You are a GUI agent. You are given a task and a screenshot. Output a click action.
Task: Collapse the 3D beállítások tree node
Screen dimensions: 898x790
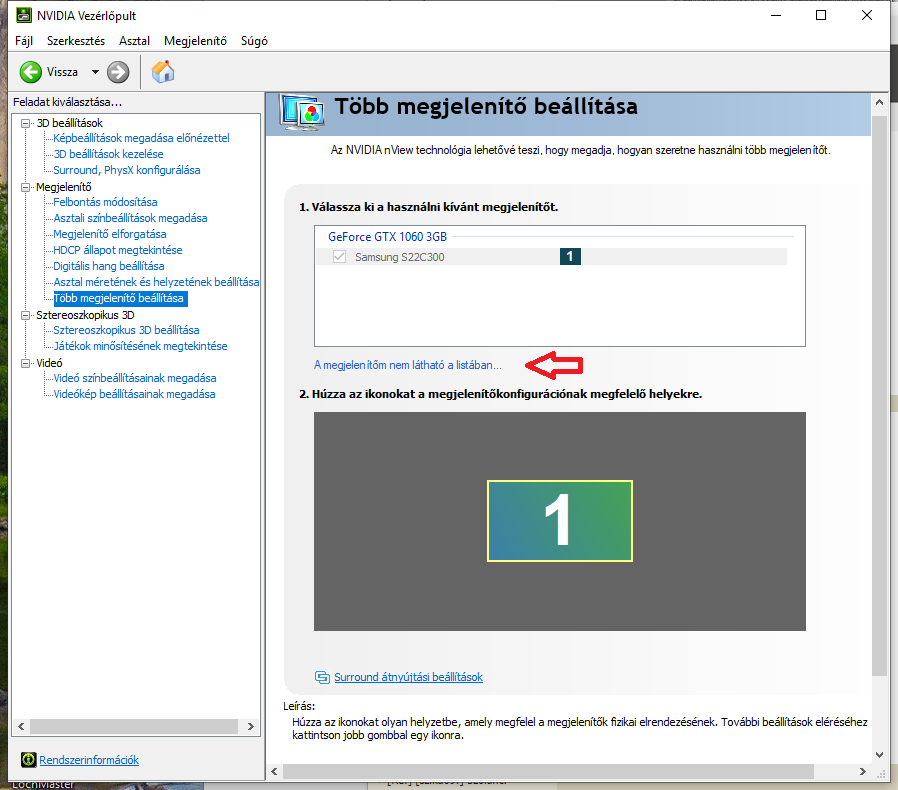(x=25, y=123)
